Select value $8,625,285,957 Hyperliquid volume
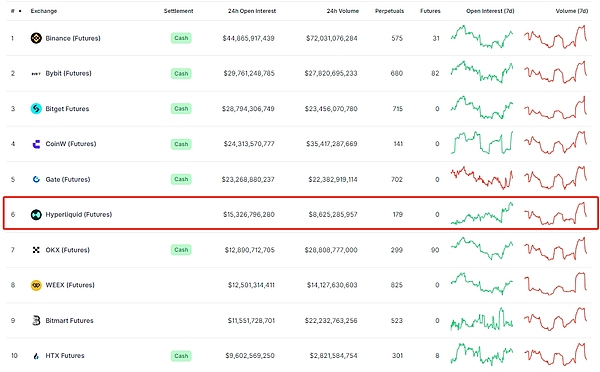The image size is (600, 372). 333,215
